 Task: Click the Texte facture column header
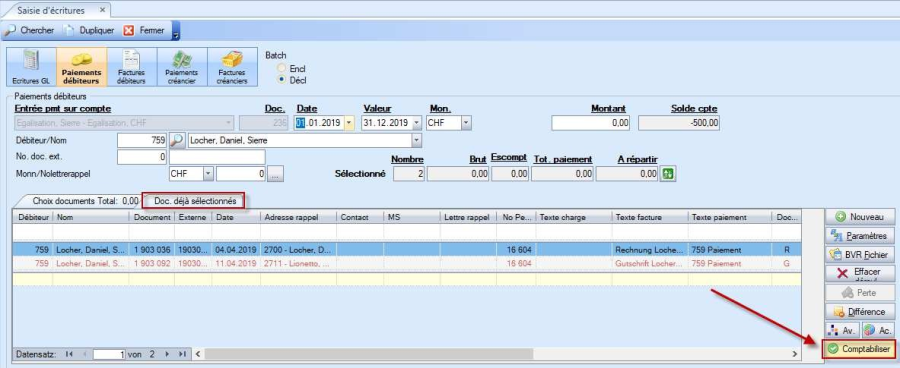coord(650,218)
